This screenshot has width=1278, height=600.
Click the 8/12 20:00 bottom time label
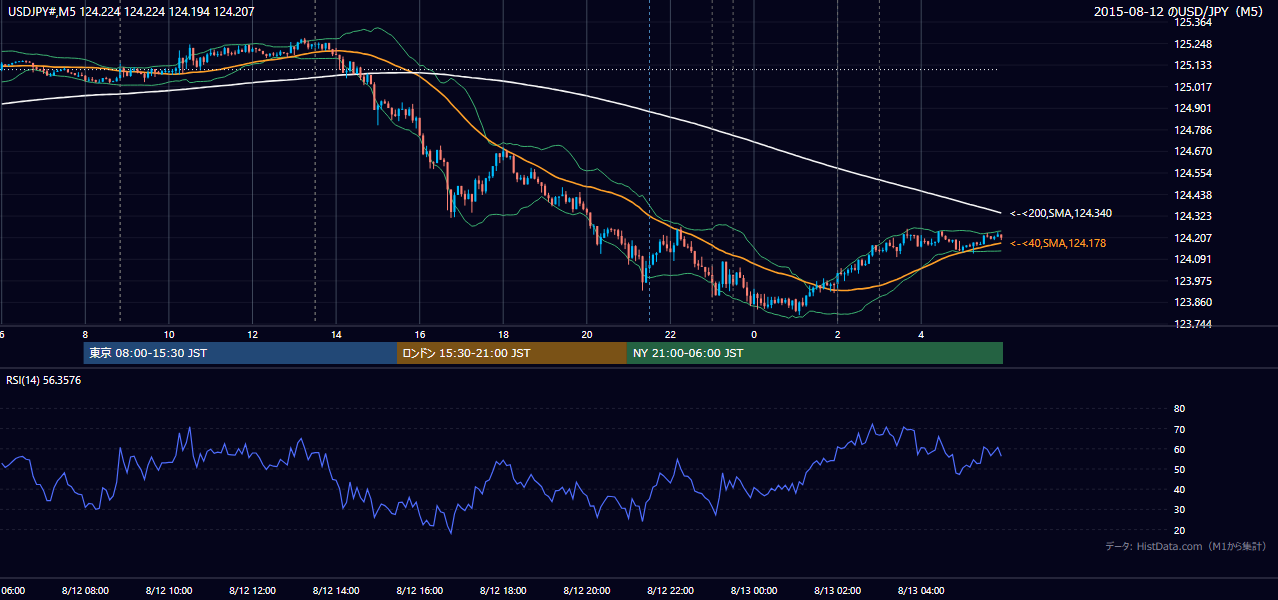tap(587, 590)
